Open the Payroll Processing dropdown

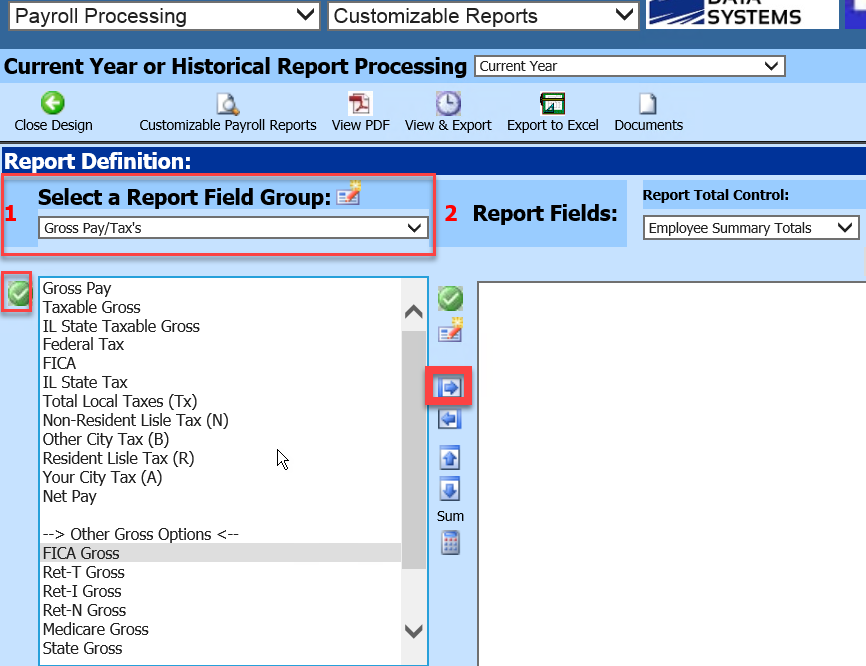click(164, 16)
